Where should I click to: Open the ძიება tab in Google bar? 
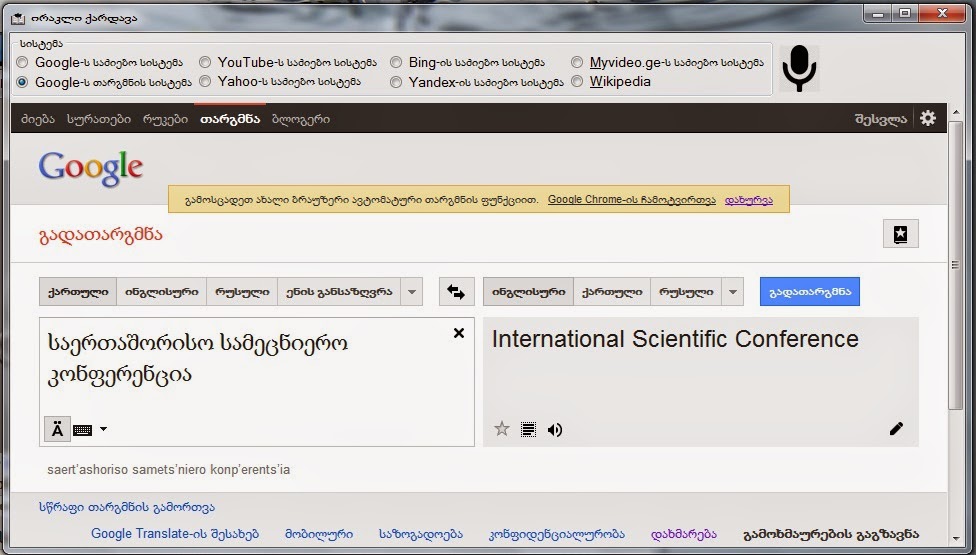(x=38, y=119)
